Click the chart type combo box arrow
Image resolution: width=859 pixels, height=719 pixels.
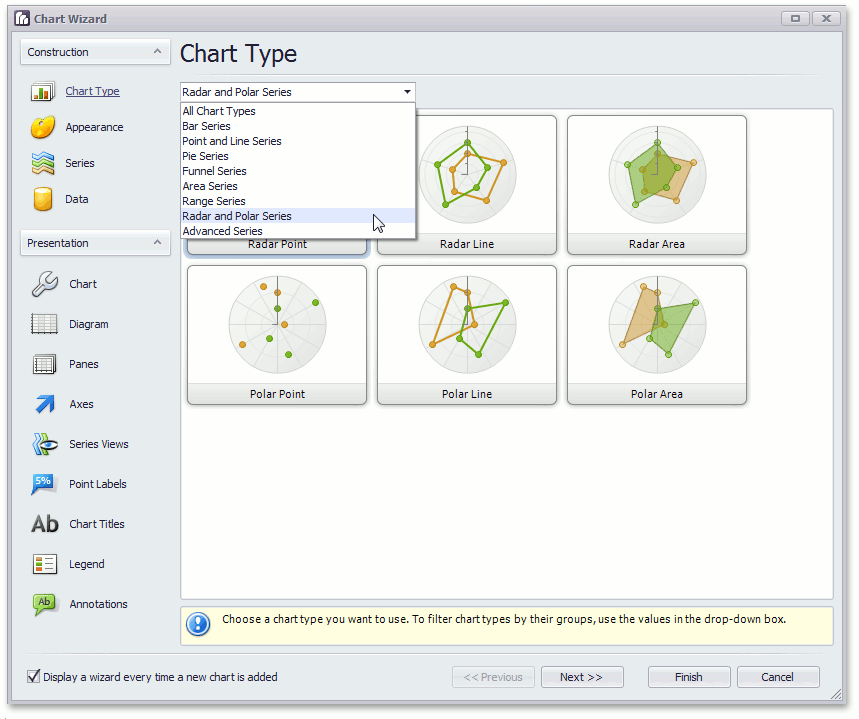(407, 92)
